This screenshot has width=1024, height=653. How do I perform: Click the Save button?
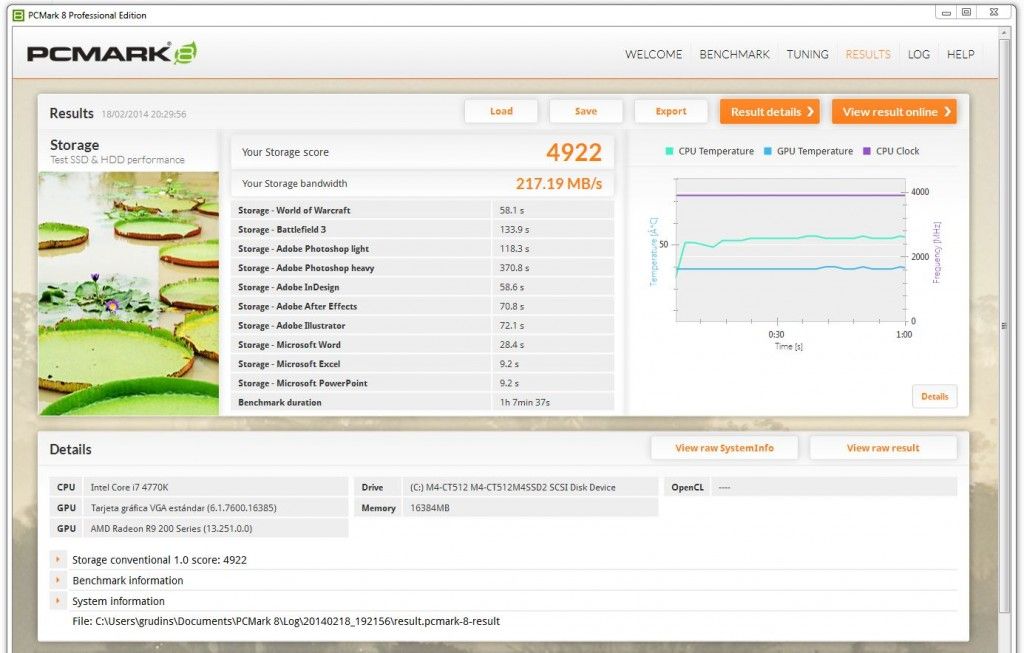click(x=586, y=111)
